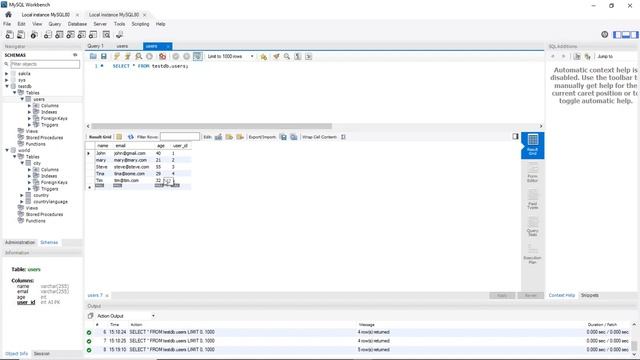Rollback the current transaction
The image size is (640, 360).
187,56
